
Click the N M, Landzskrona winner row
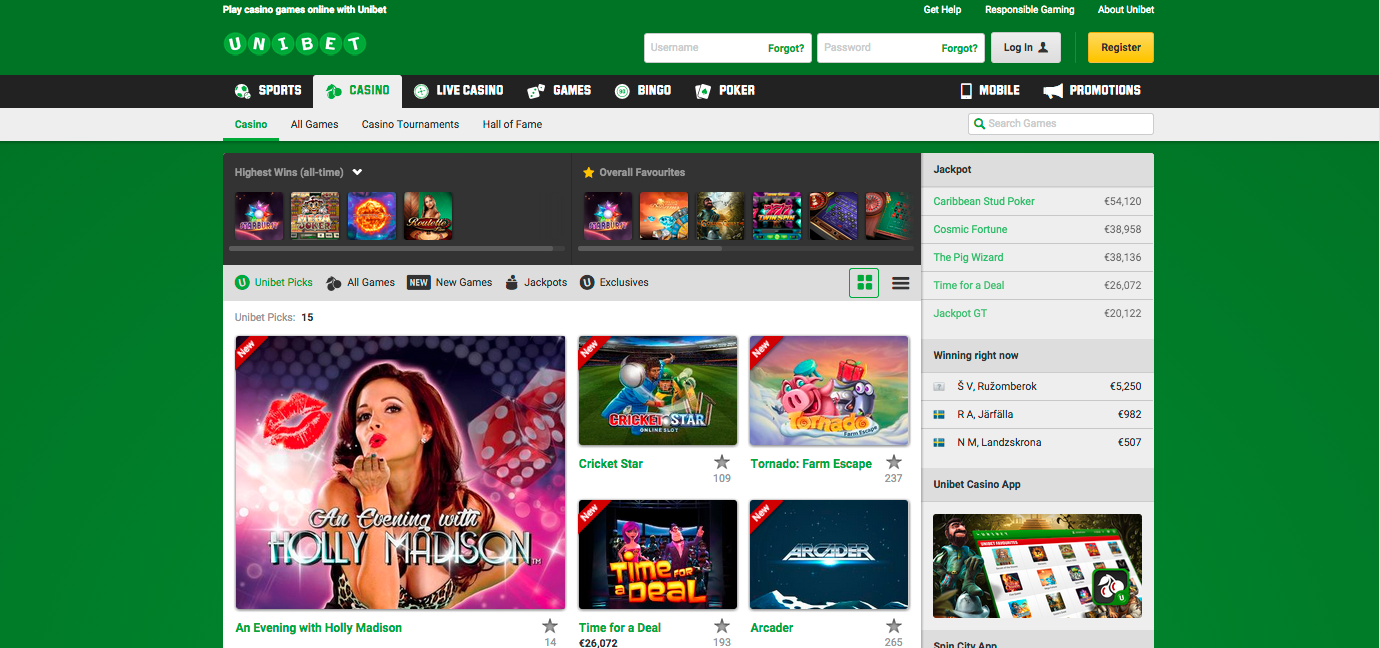click(x=1037, y=442)
